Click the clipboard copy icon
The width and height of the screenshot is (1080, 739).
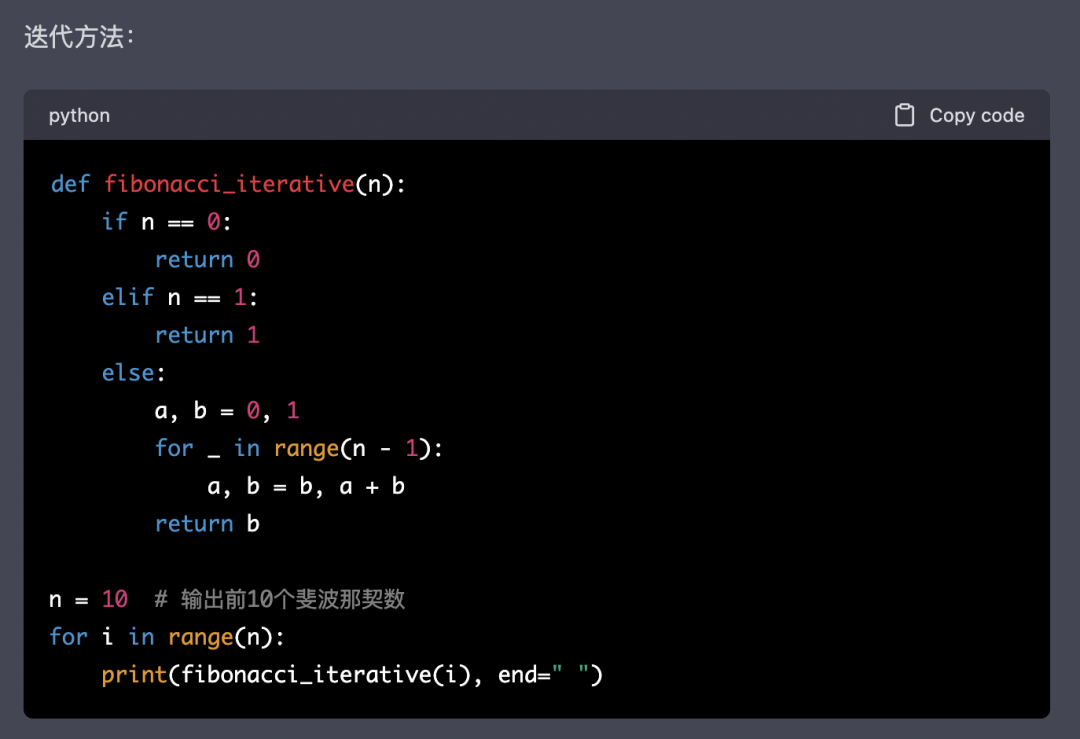[x=904, y=115]
